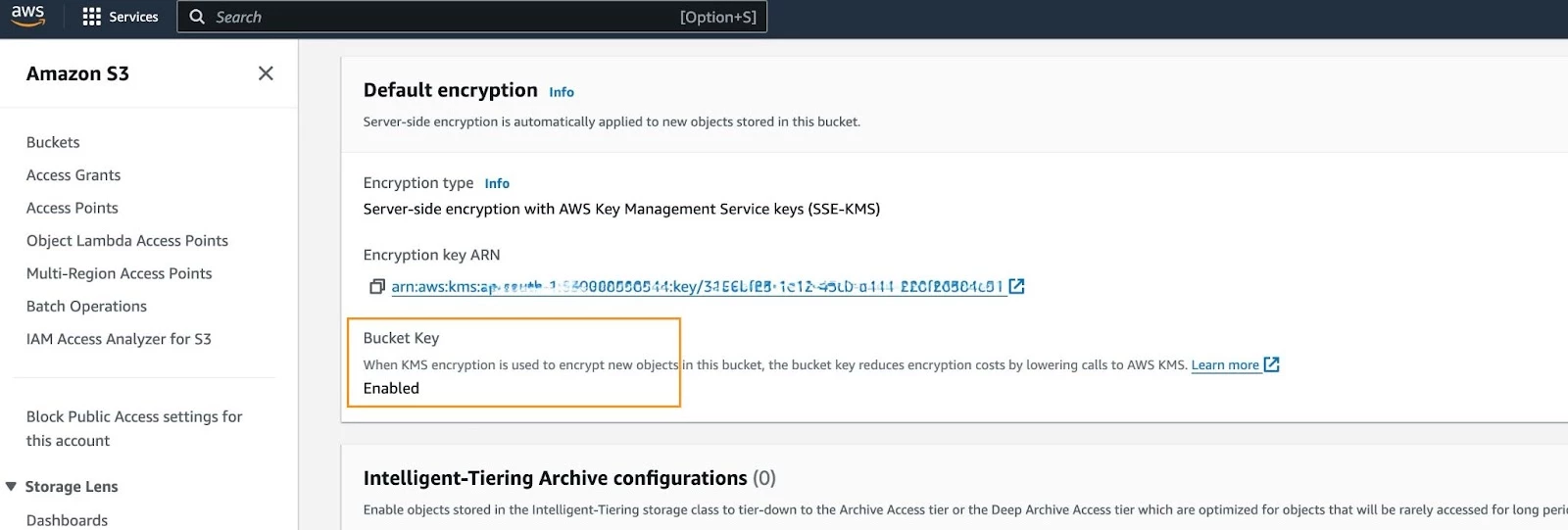Click the Learn more external link icon
Image resolution: width=1568 pixels, height=530 pixels.
click(1272, 364)
